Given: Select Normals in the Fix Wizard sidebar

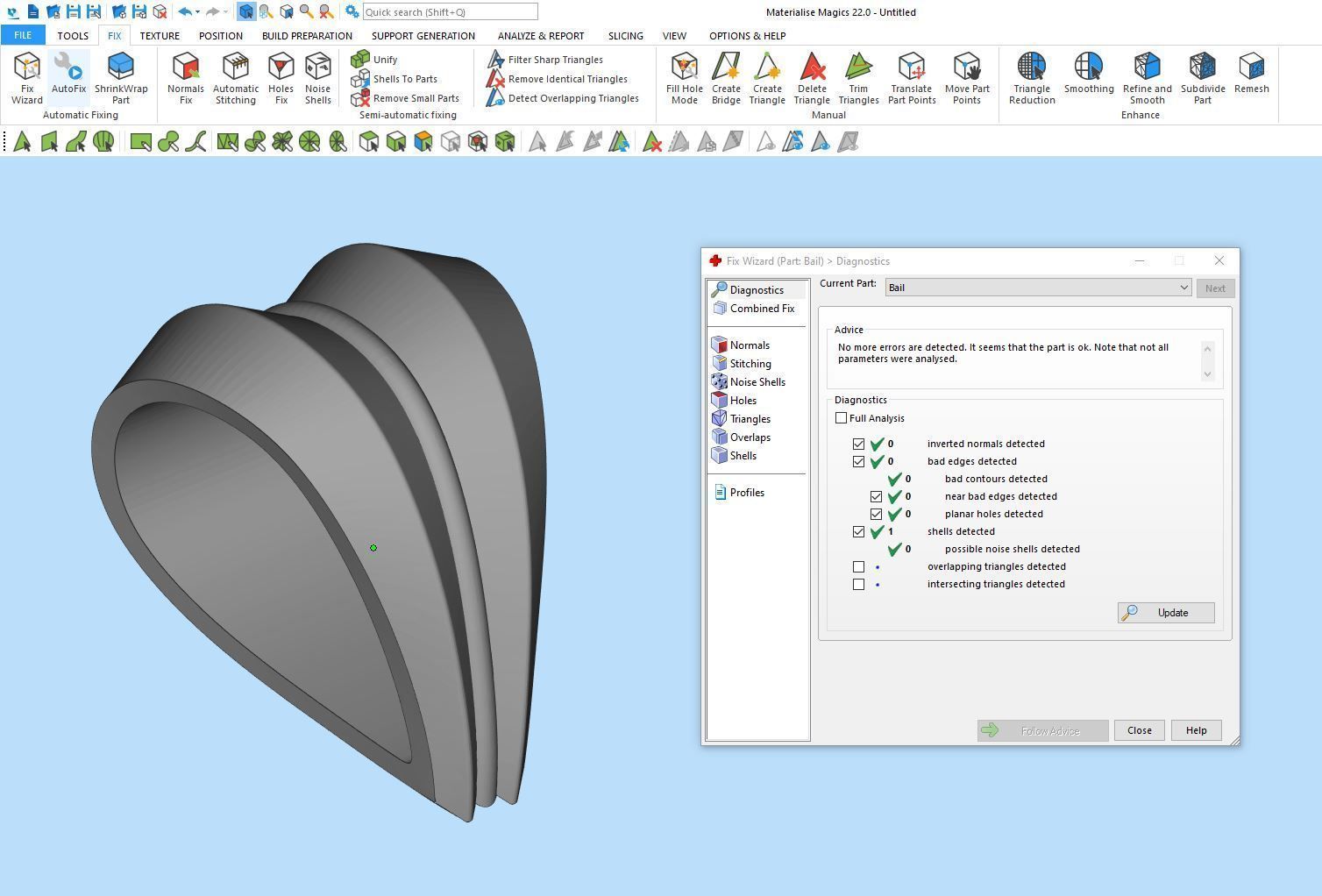Looking at the screenshot, I should tap(741, 345).
